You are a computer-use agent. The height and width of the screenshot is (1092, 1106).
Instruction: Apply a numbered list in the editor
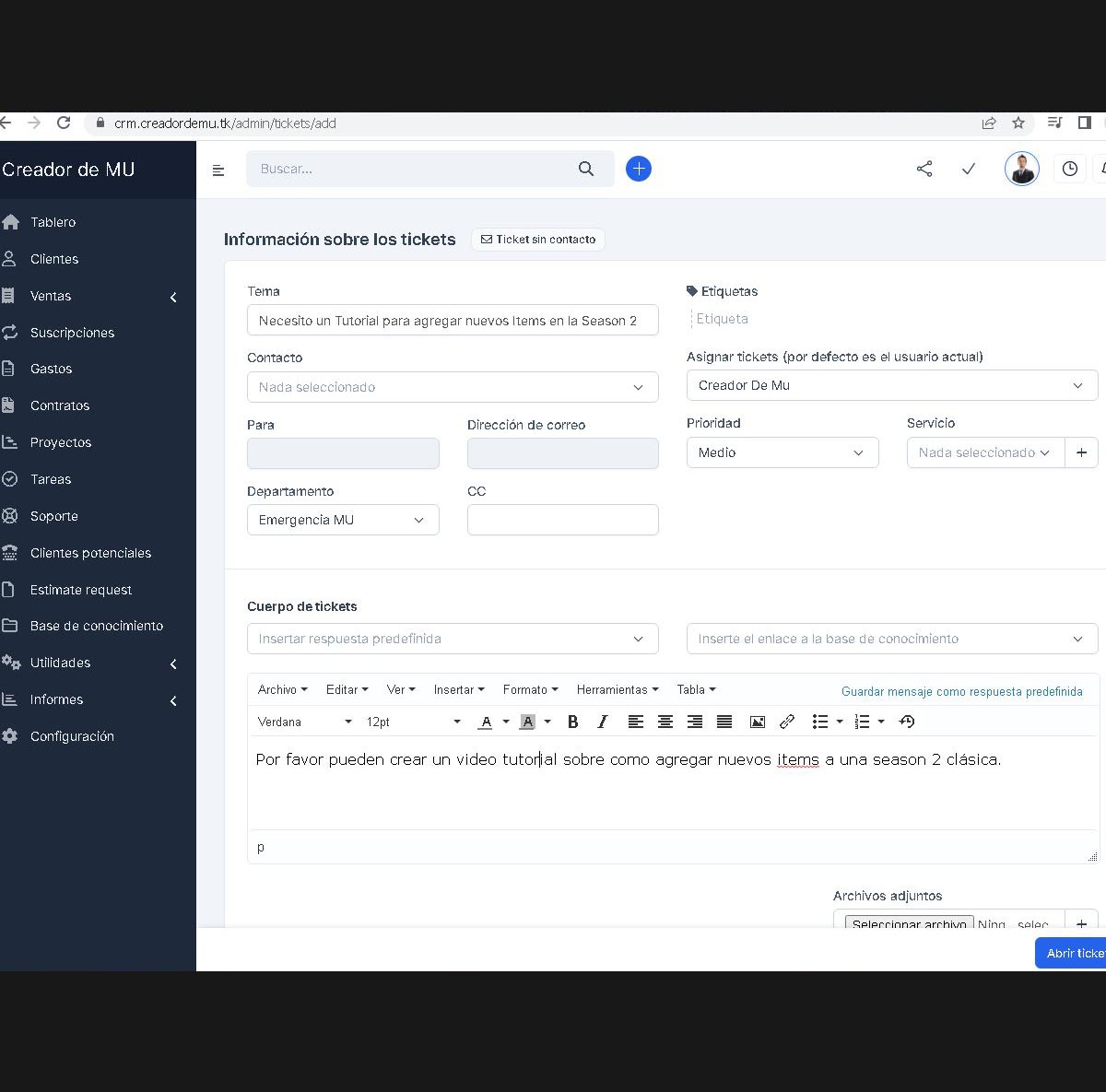[x=863, y=722]
